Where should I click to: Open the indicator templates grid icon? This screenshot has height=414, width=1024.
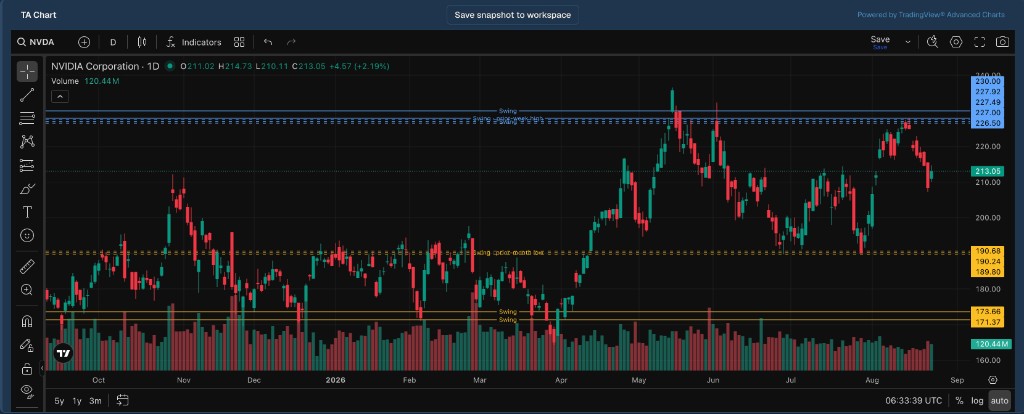(239, 42)
